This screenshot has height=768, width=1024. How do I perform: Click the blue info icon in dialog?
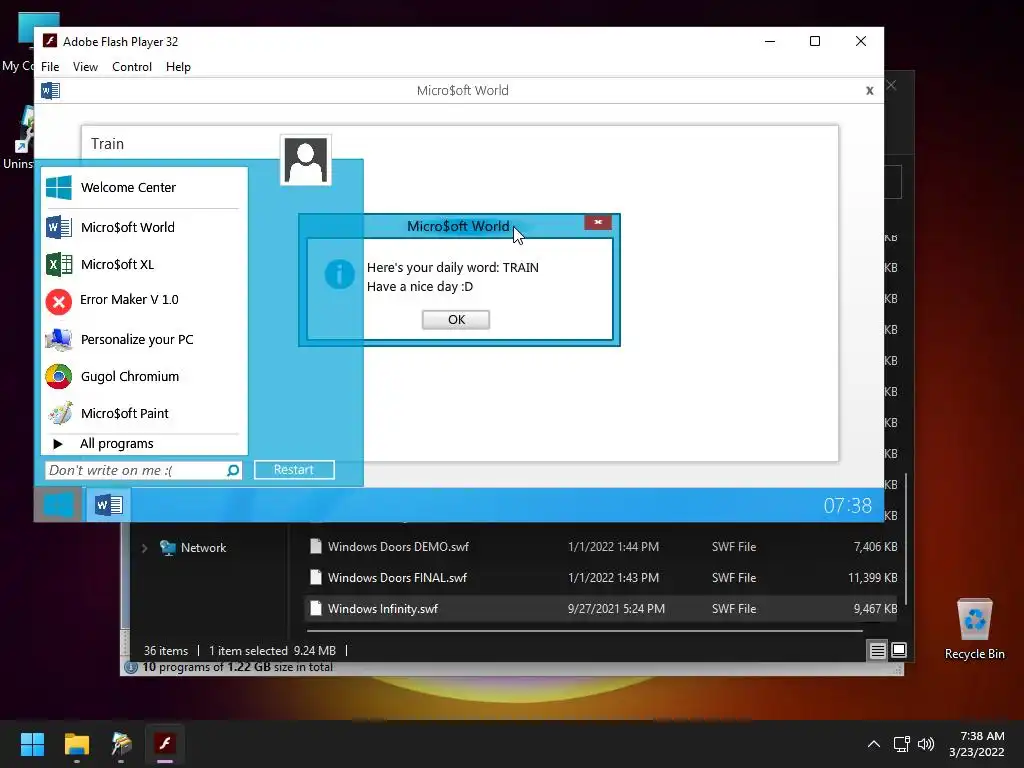pos(340,274)
